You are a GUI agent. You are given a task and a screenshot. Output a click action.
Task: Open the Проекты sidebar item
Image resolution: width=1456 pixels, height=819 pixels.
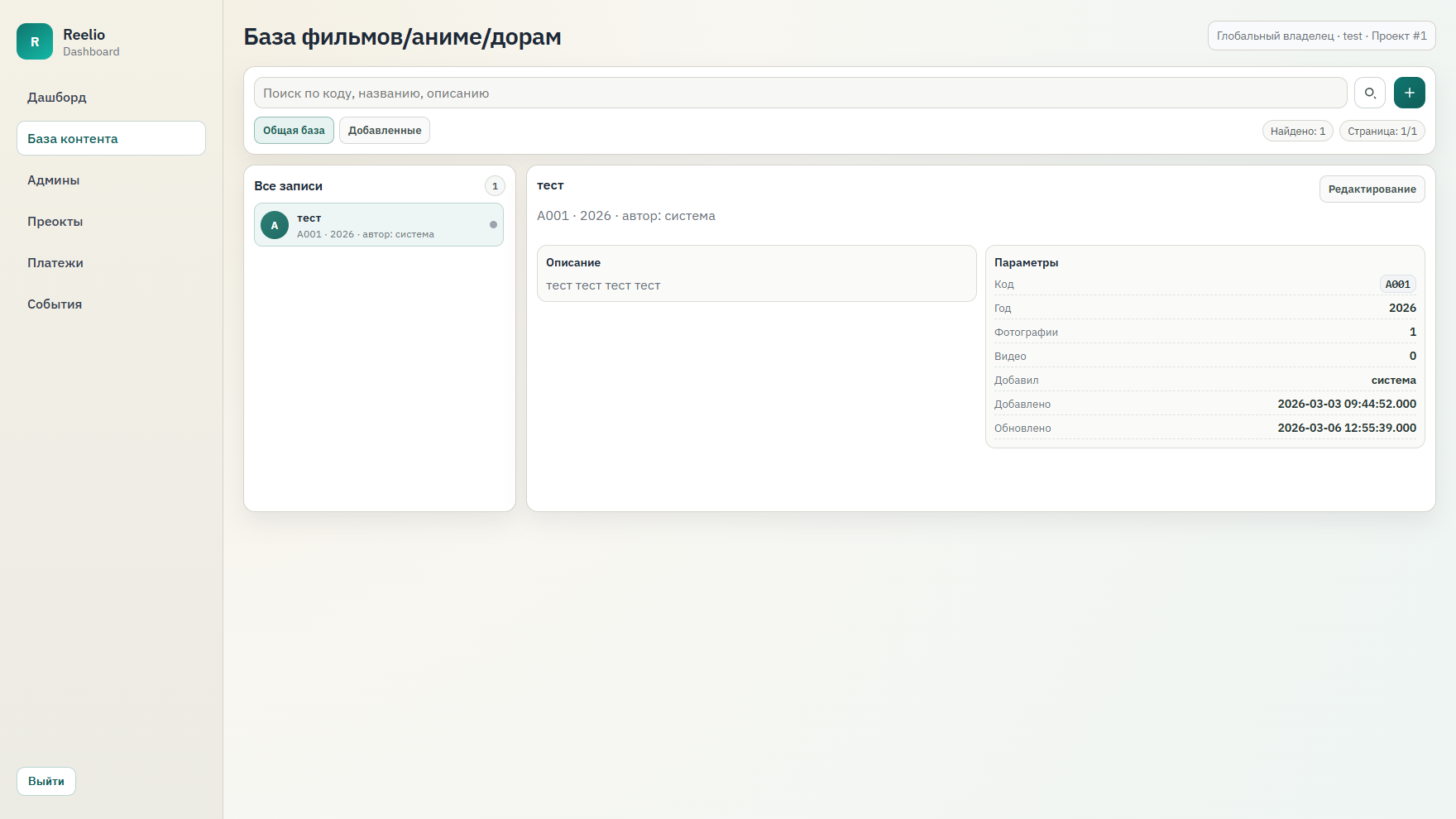click(x=55, y=222)
